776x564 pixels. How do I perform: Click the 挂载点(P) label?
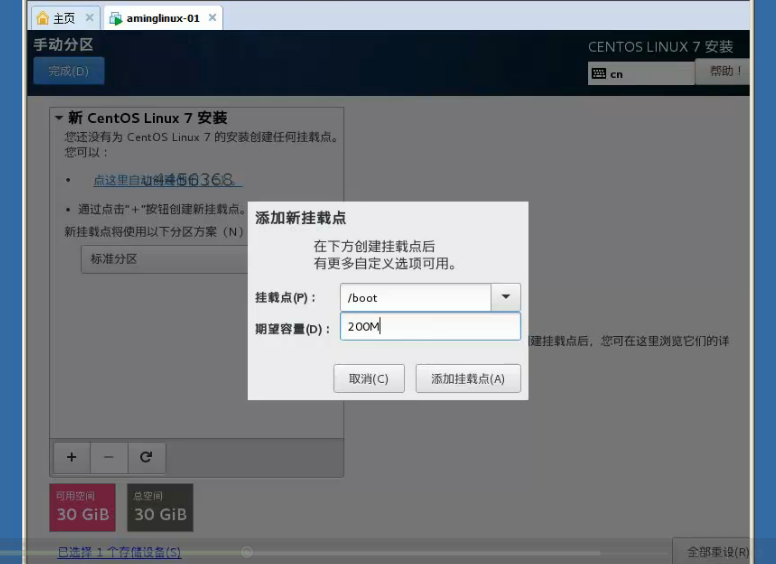[286, 298]
